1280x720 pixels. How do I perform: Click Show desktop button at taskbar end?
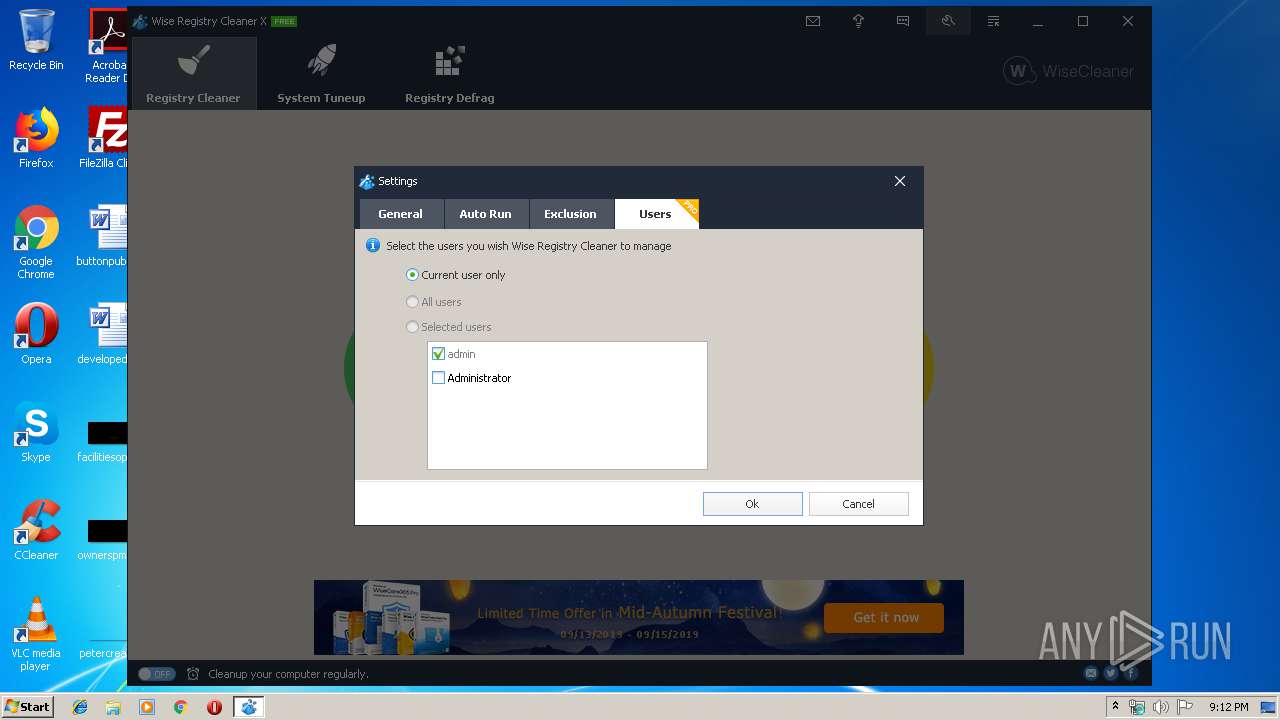point(1268,707)
